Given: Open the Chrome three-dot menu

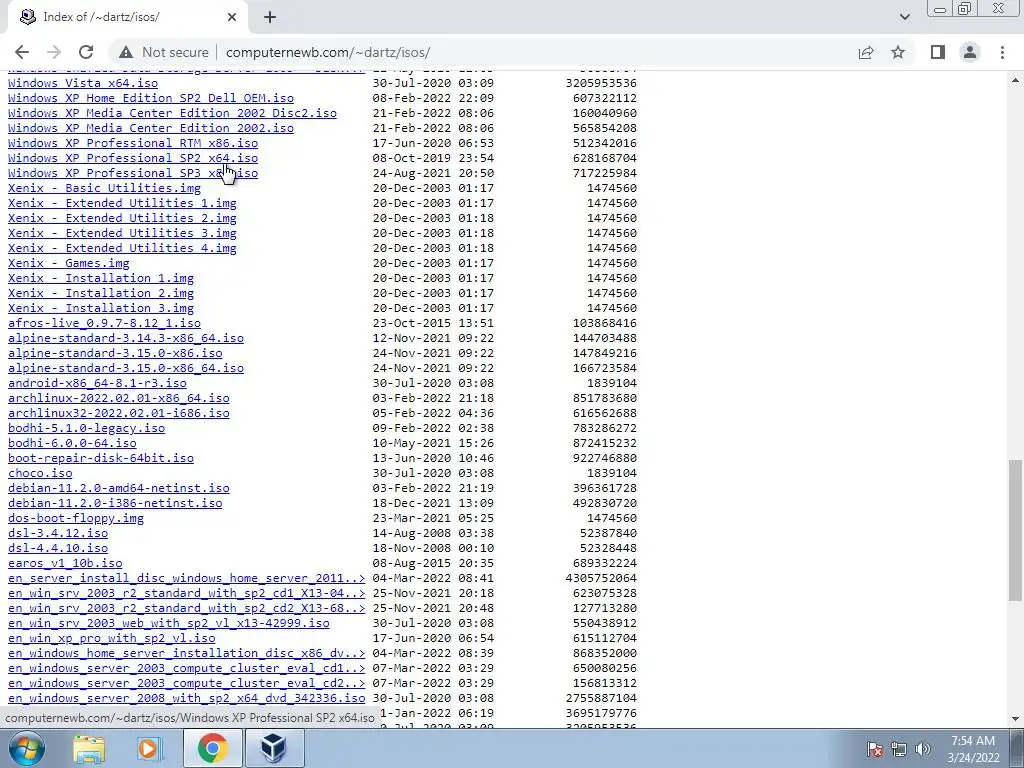Looking at the screenshot, I should tap(1002, 52).
